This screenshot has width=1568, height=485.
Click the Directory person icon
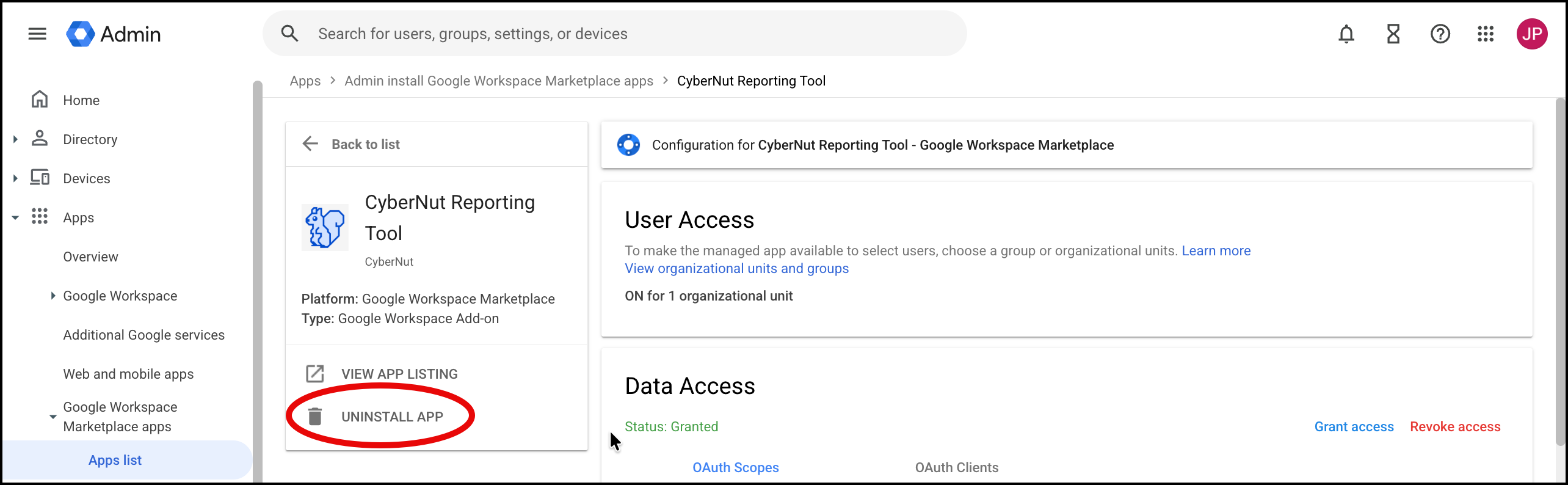40,138
